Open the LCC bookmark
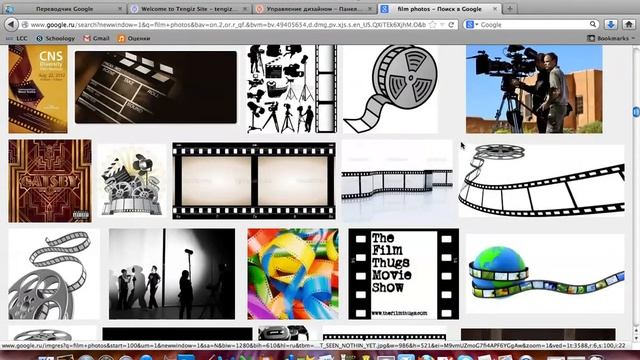Screen dimensions: 640x360 [x=17, y=38]
